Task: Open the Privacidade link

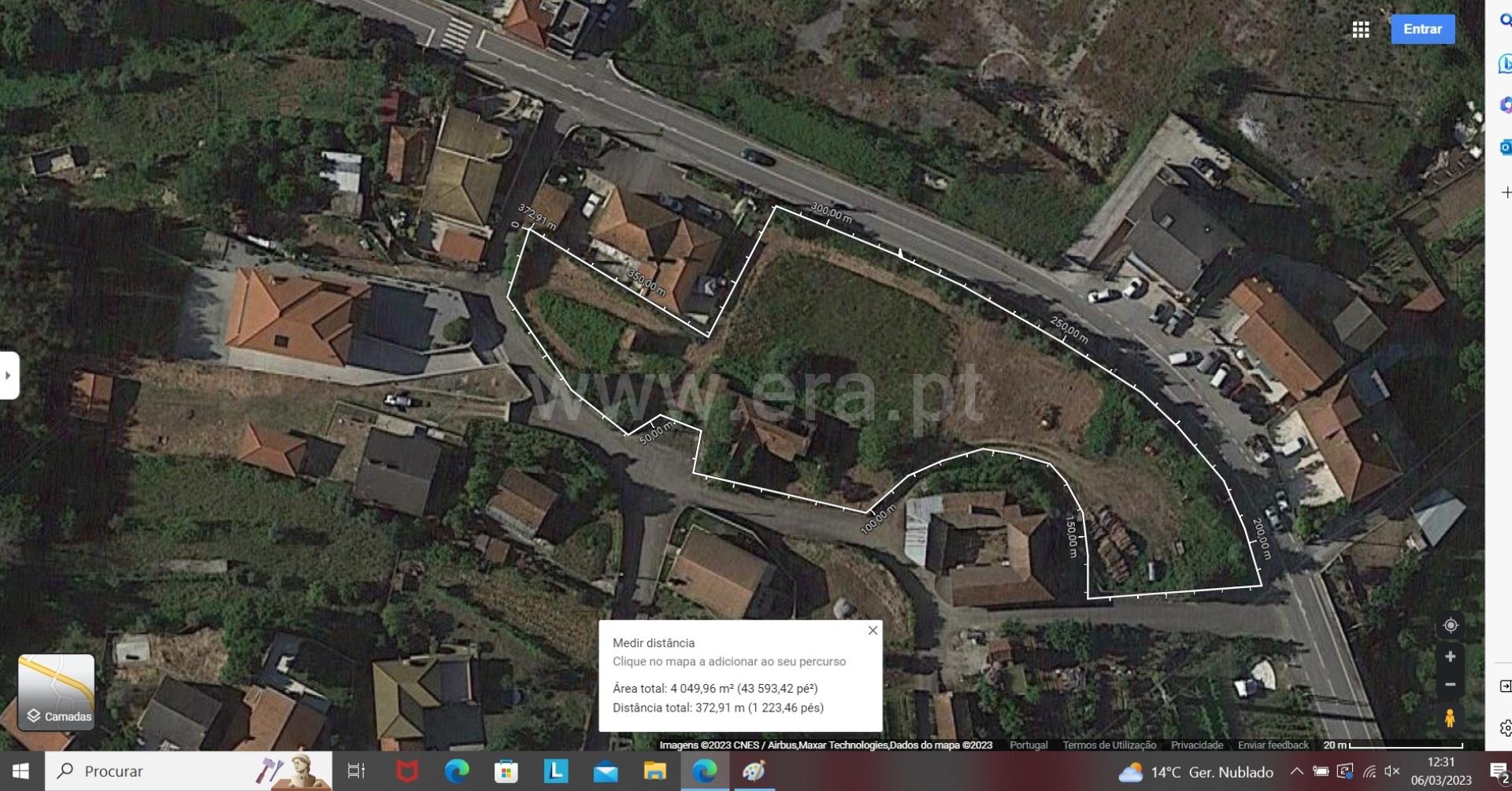Action: (x=1197, y=745)
